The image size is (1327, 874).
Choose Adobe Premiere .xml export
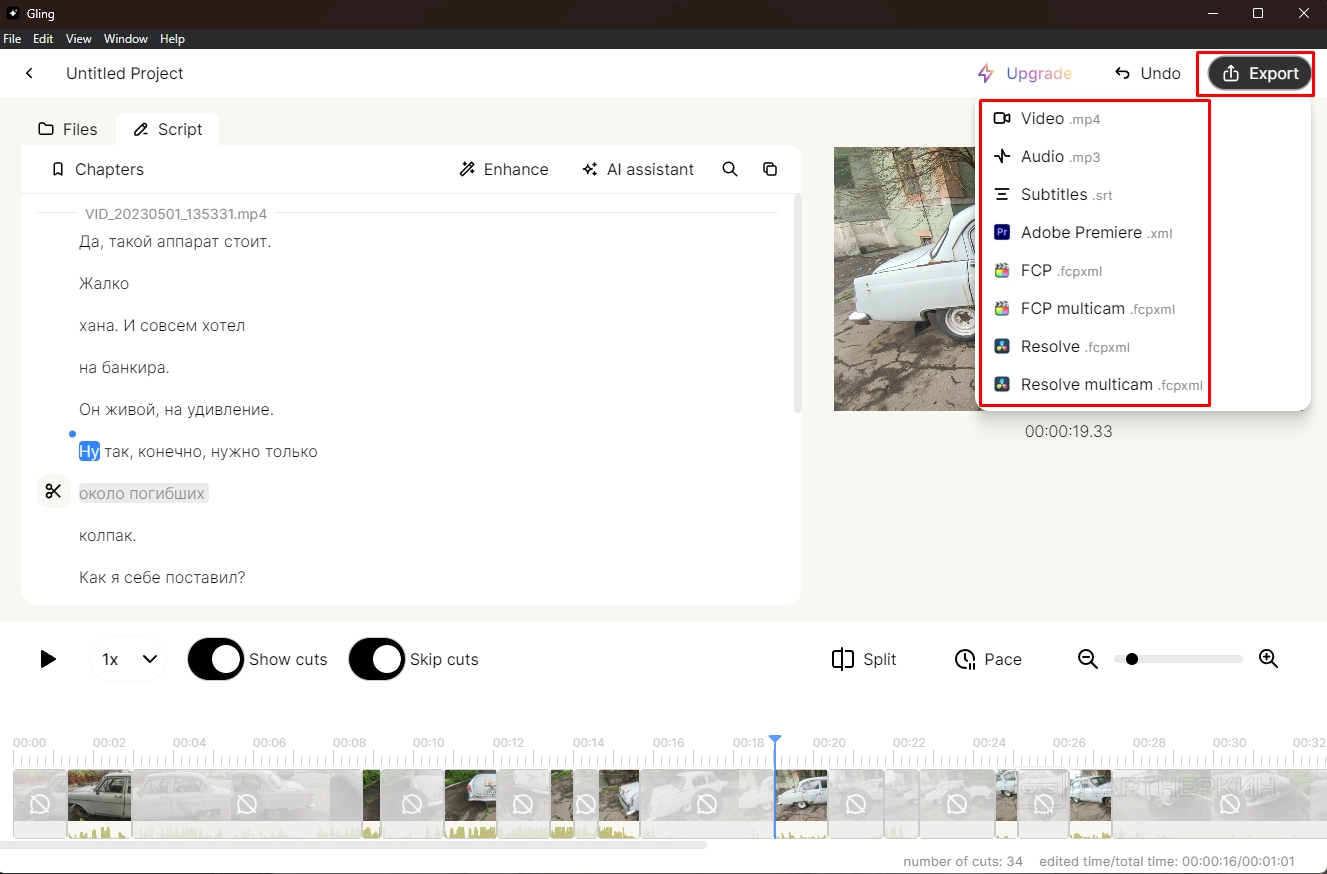(1082, 233)
